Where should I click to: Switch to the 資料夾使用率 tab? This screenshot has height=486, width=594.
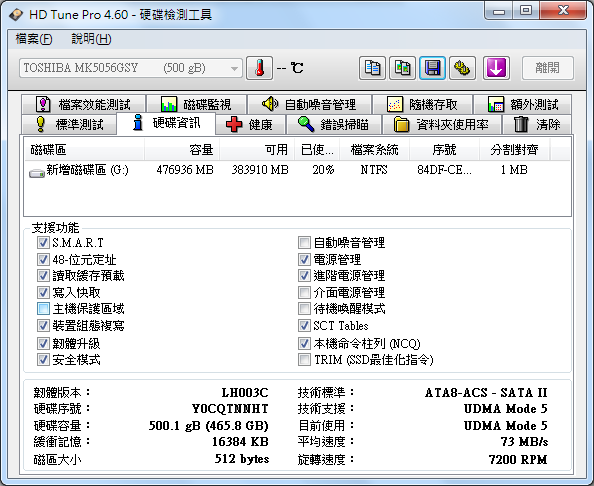[x=441, y=125]
